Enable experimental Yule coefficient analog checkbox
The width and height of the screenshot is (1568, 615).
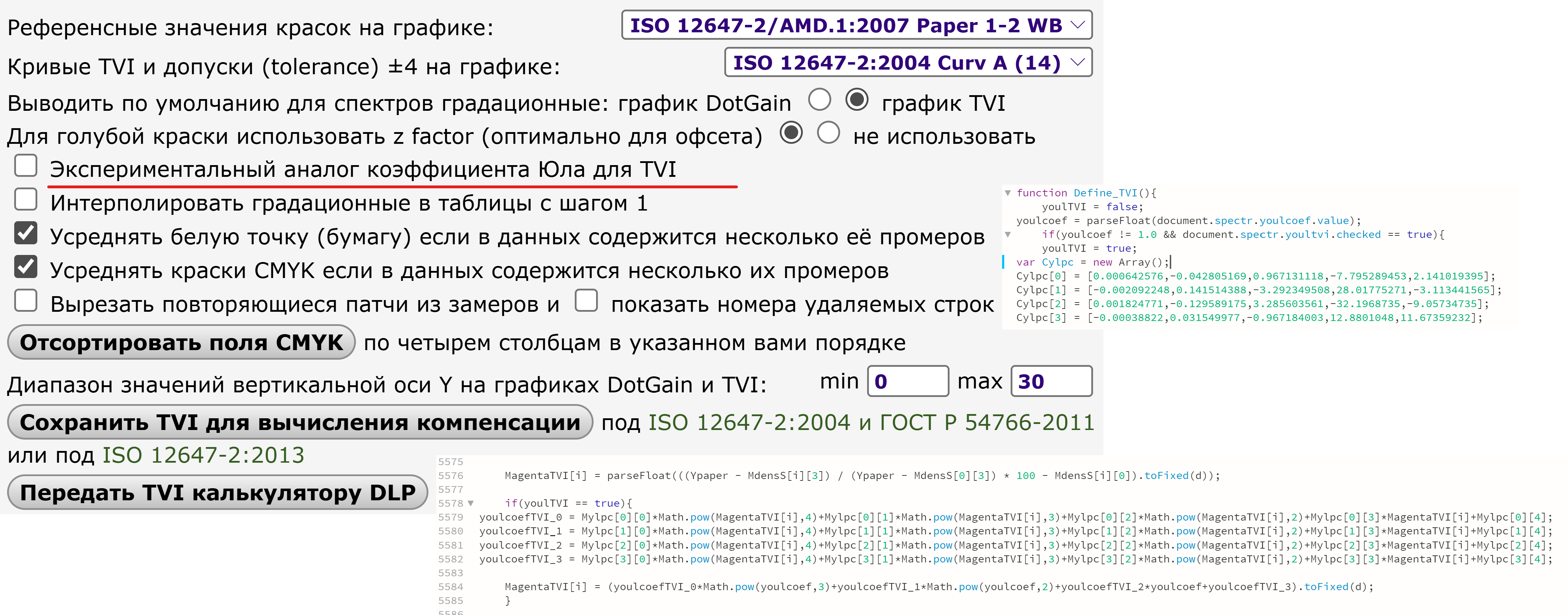pyautogui.click(x=26, y=165)
